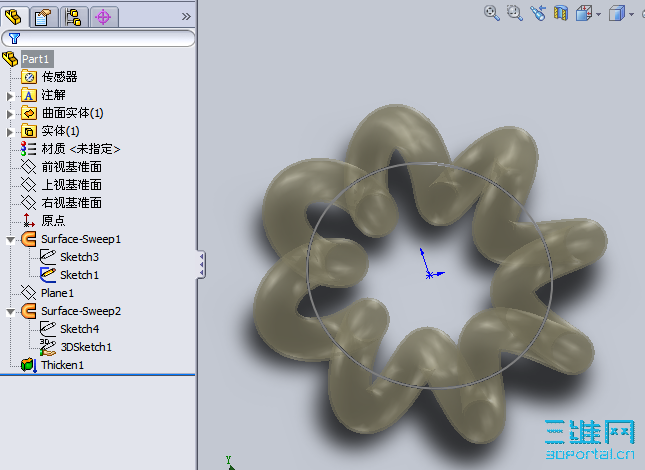Image resolution: width=645 pixels, height=470 pixels.
Task: Click the 曲面实体(1) surface bodies icon
Action: coord(29,113)
